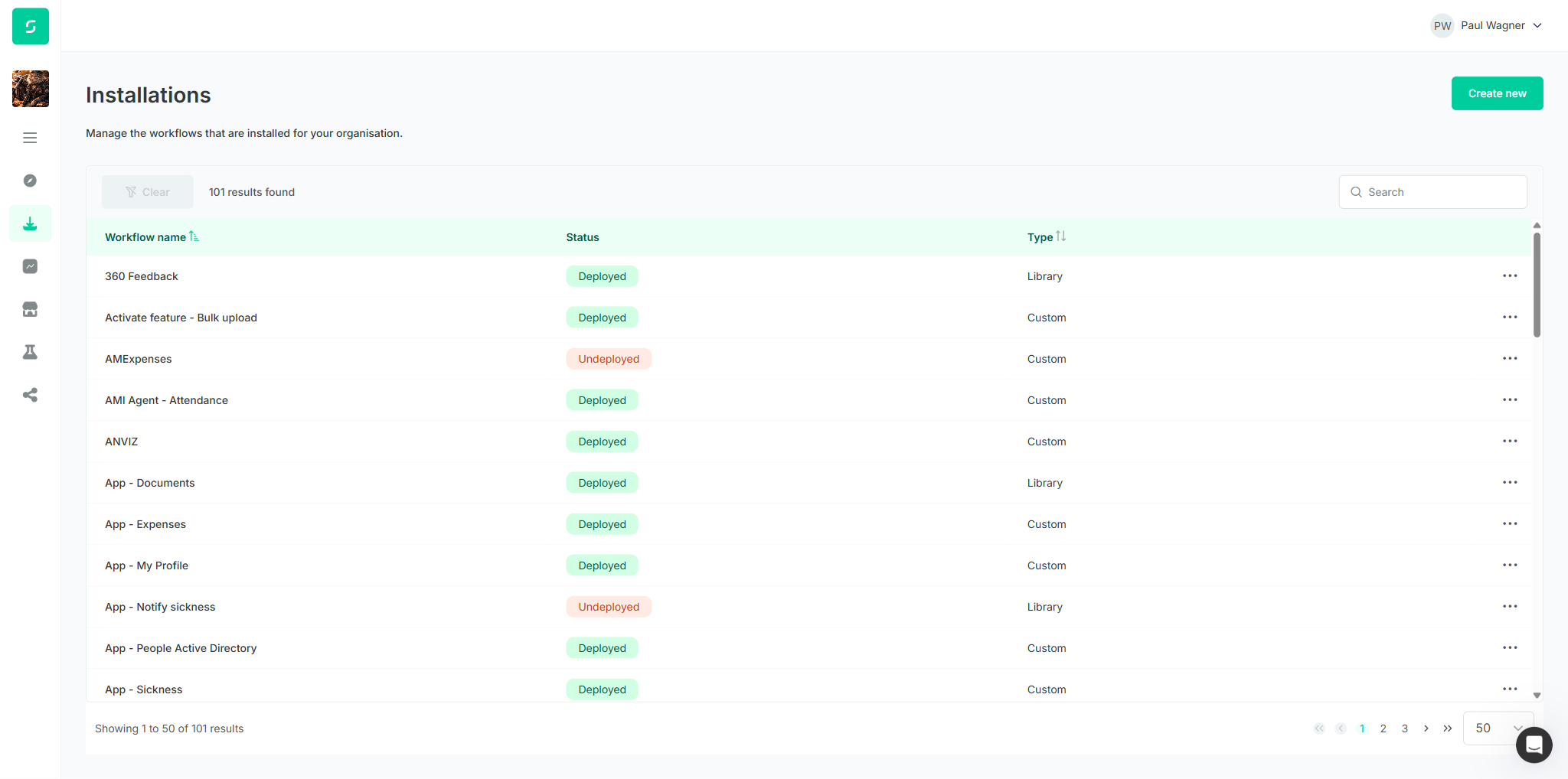Open actions menu for AMI Agent - Attendance
The height and width of the screenshot is (779, 1568).
click(x=1510, y=400)
